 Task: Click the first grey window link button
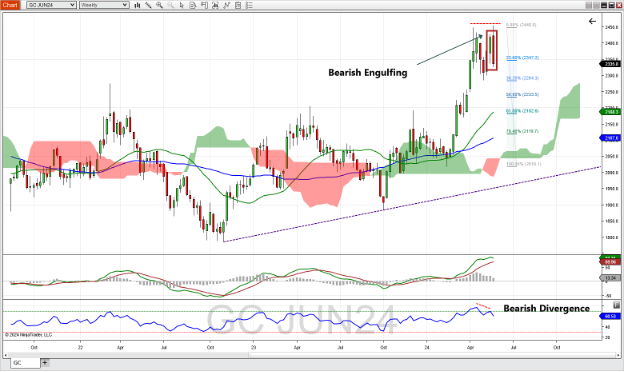pyautogui.click(x=589, y=5)
